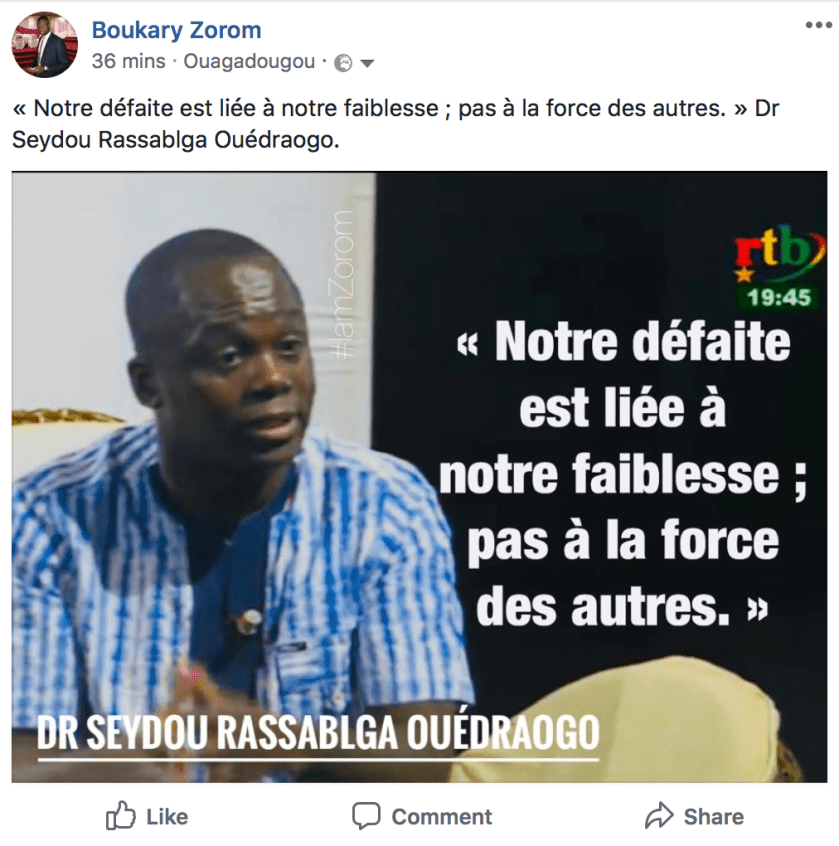Click the curved arrow Share icon
The height and width of the screenshot is (846, 839).
659,815
